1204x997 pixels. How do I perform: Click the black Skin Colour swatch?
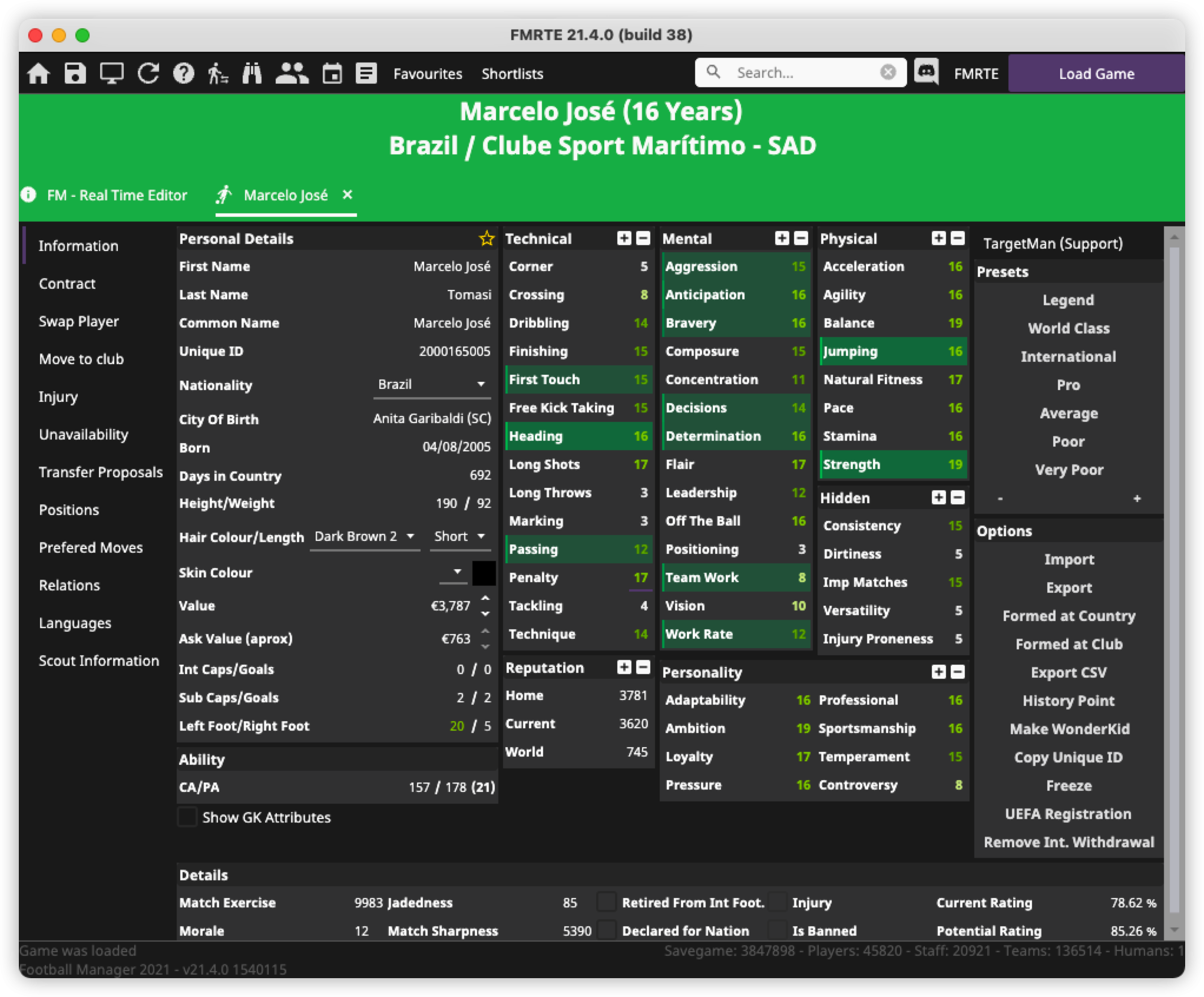484,573
